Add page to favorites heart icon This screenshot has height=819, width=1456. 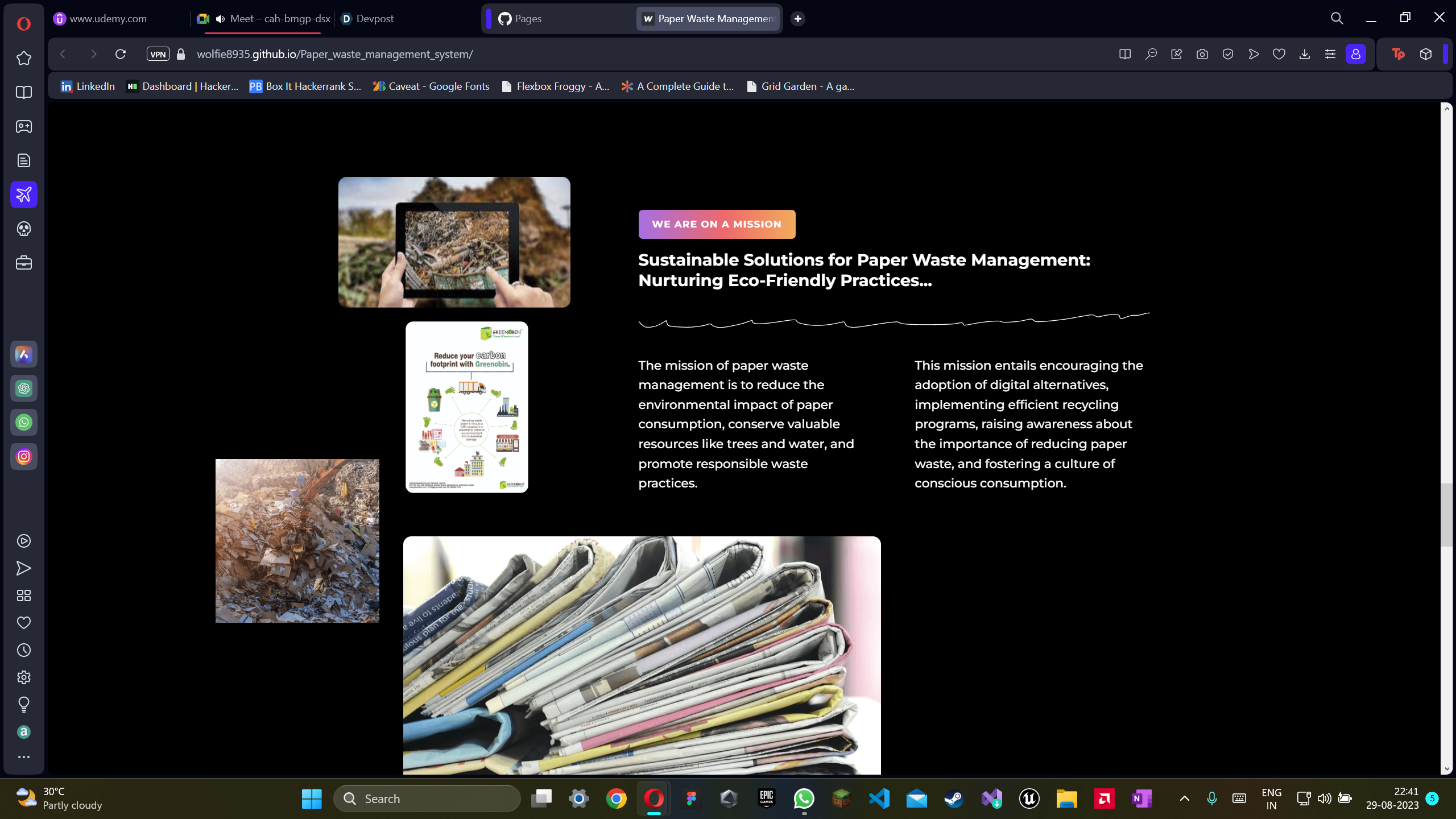[x=1279, y=54]
